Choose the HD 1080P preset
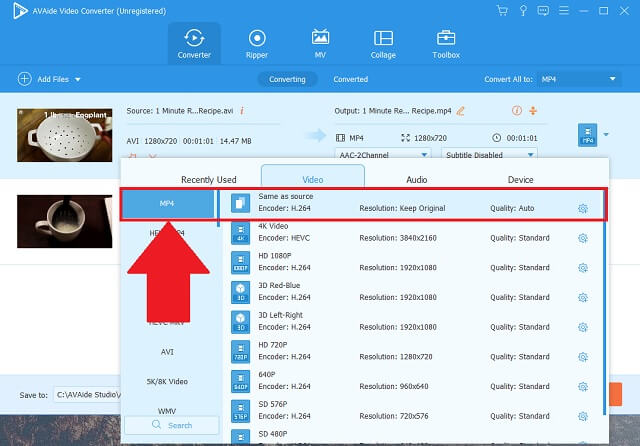640x446 pixels. coord(413,262)
